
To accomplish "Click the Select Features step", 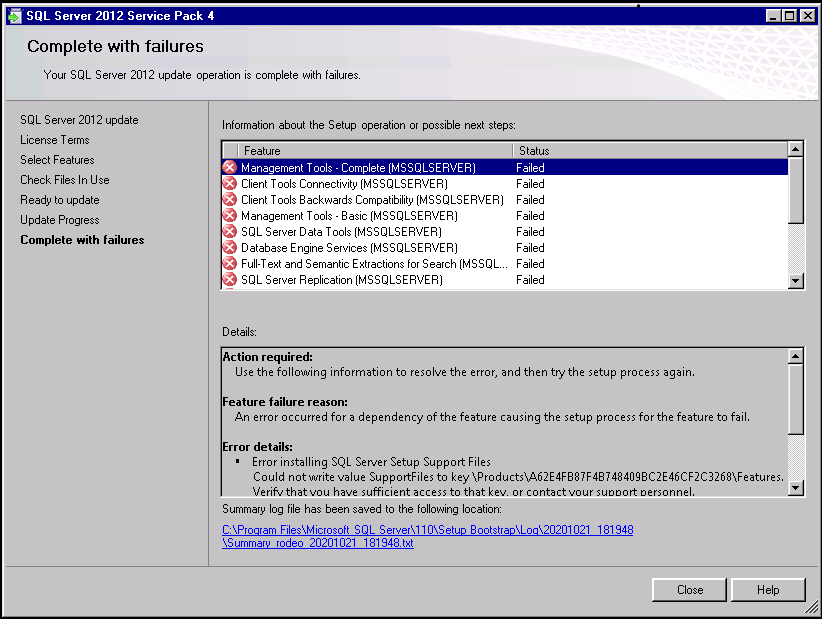I will tap(57, 160).
